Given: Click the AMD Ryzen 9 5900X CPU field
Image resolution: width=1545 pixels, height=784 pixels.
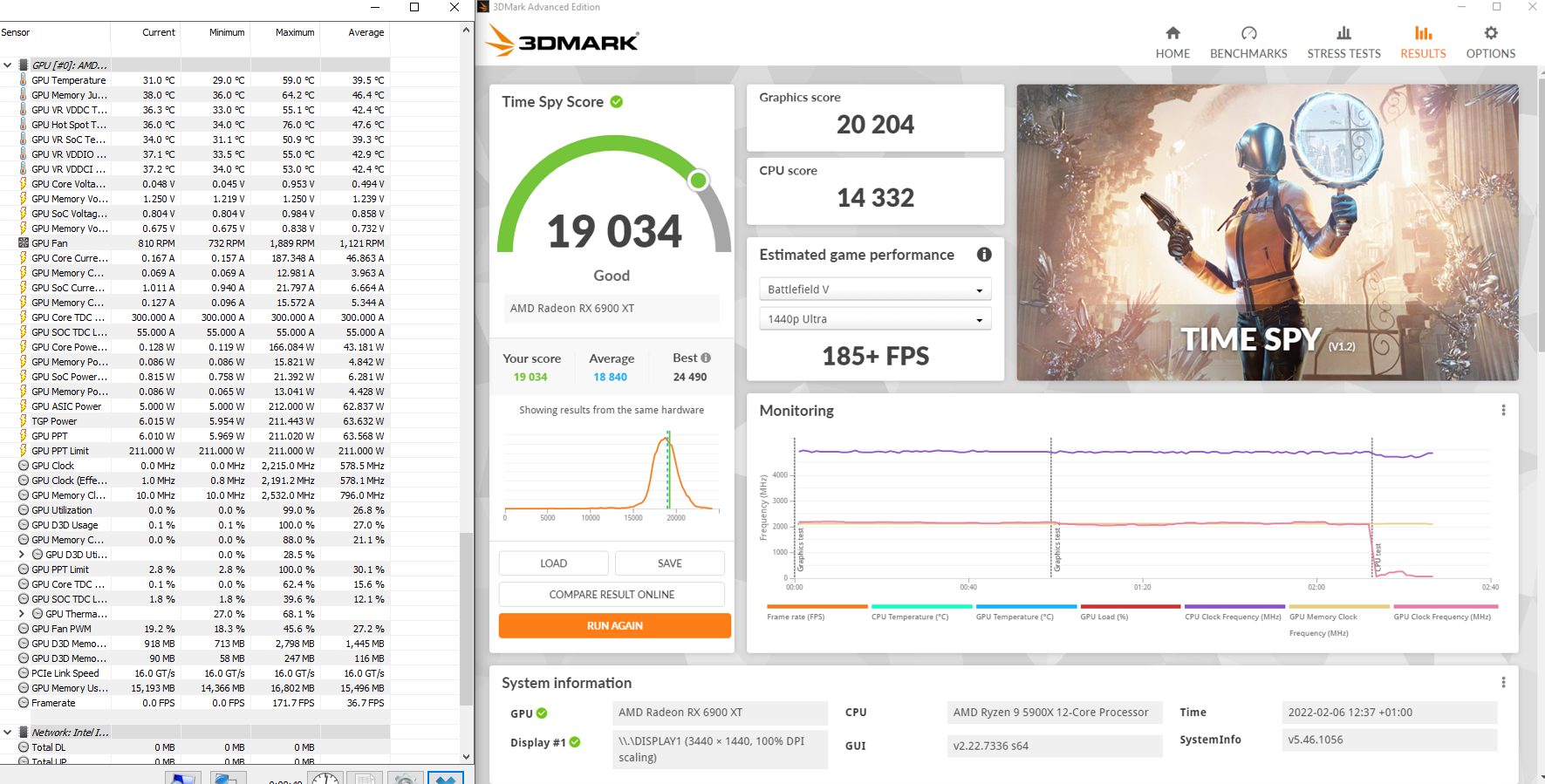Looking at the screenshot, I should tap(1055, 713).
